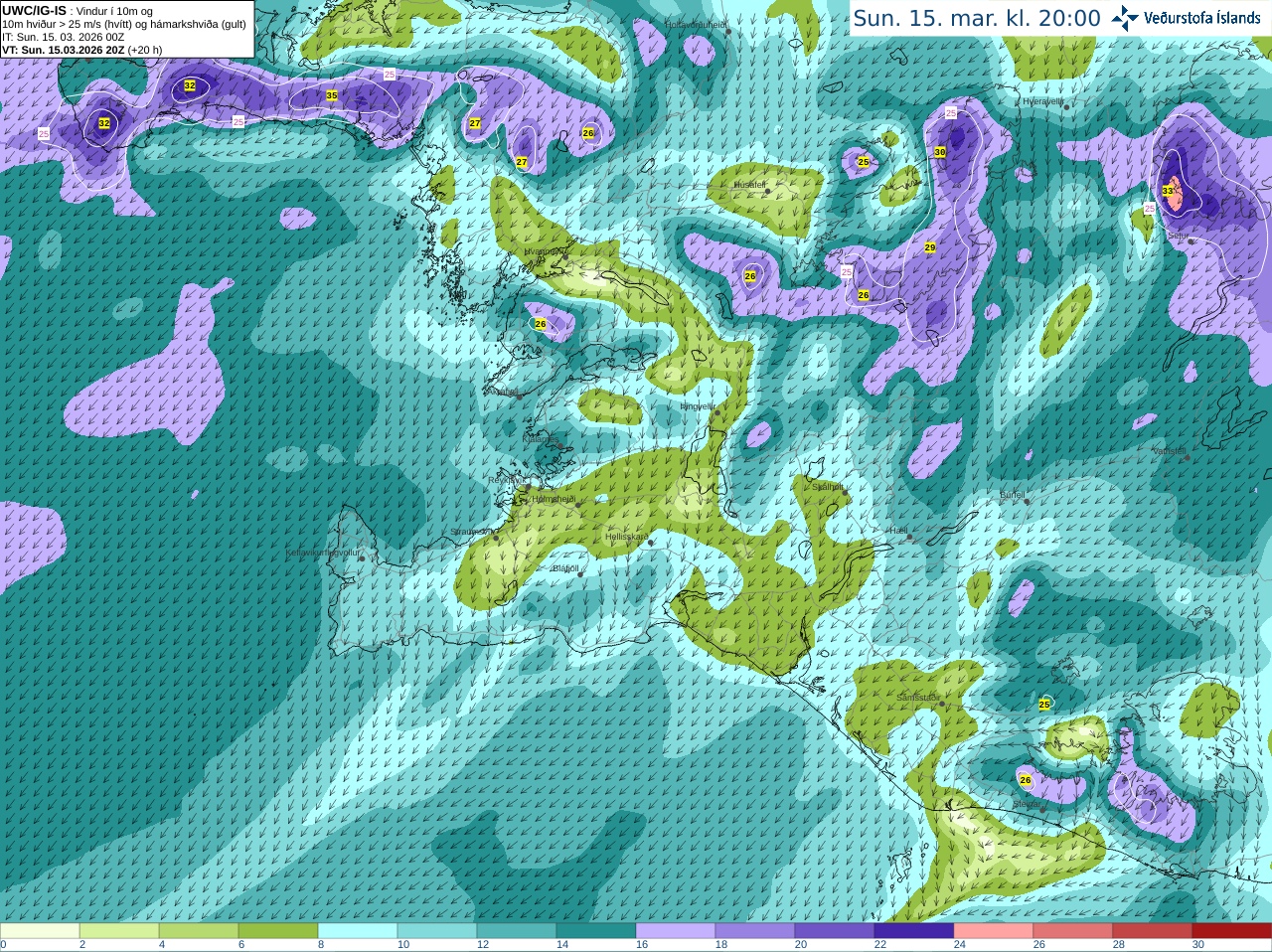Click the Veðurstofa Íslands logo emblem
This screenshot has height=952, width=1272.
(x=1125, y=18)
